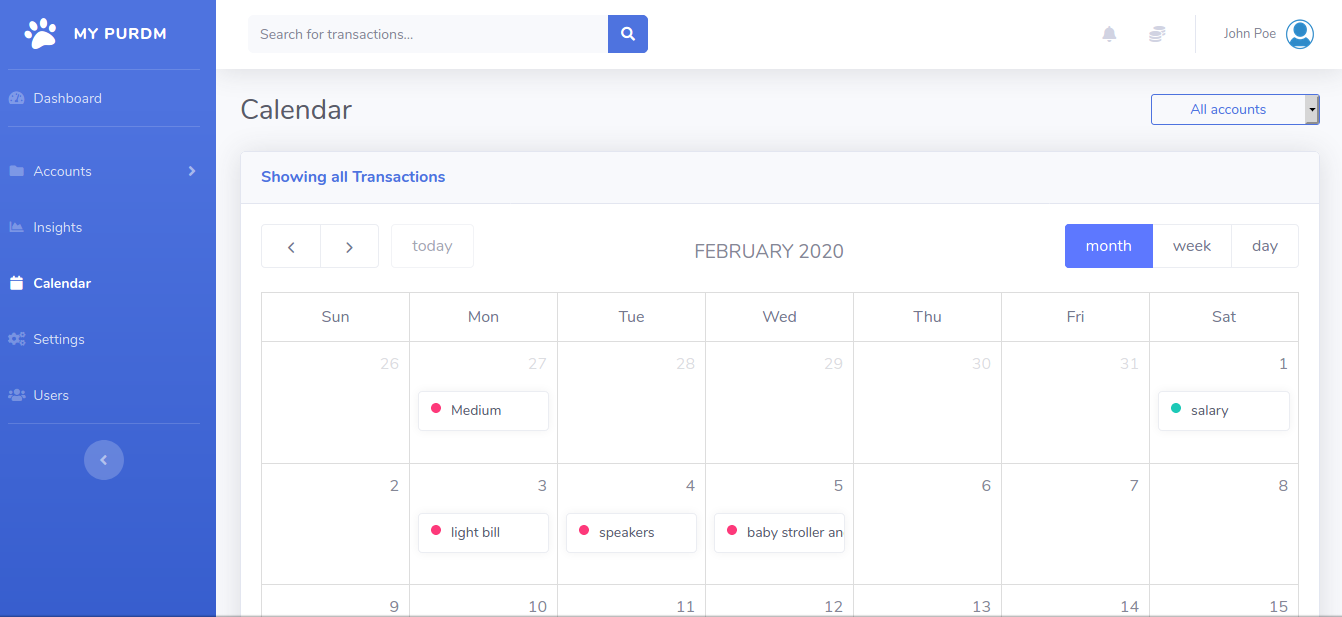This screenshot has width=1342, height=617.
Task: Open the notifications bell
Action: 1109,34
